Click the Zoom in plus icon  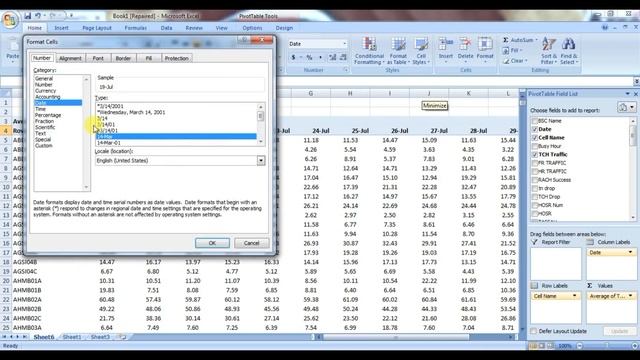[x=635, y=346]
